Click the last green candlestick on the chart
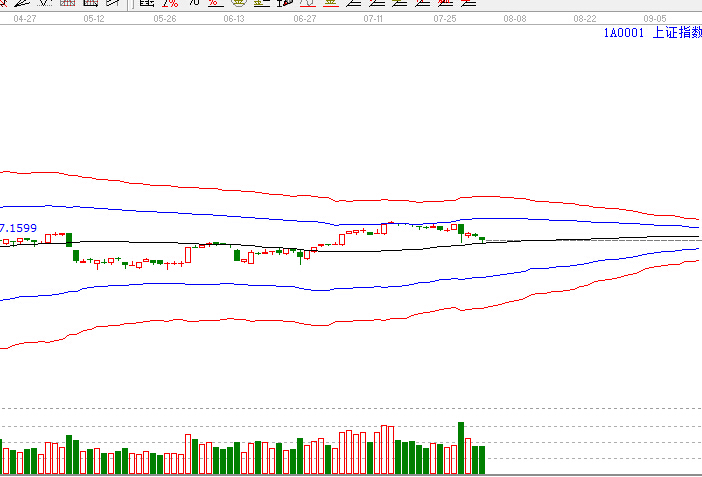 pyautogui.click(x=482, y=240)
